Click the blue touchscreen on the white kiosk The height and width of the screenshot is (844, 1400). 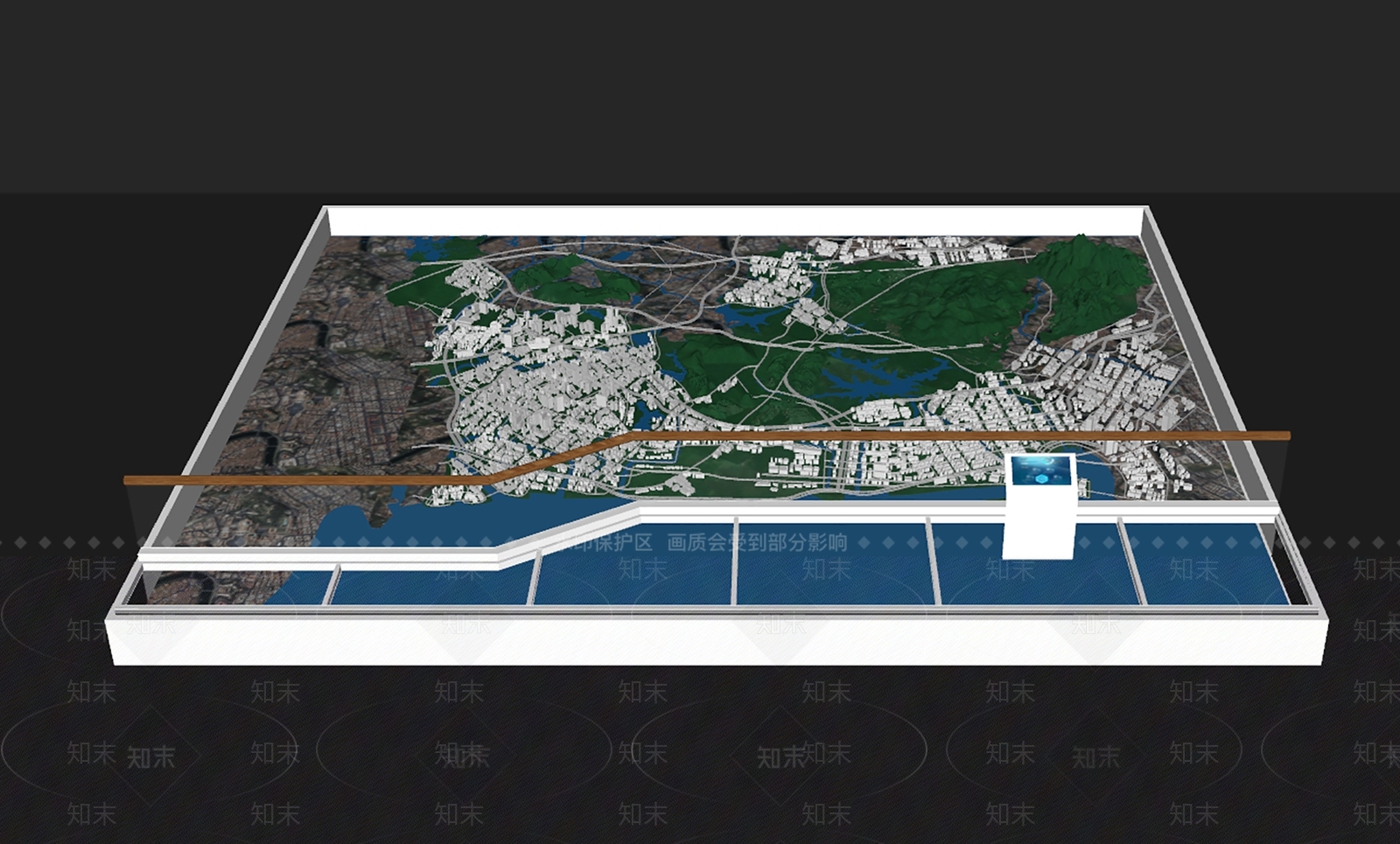1043,471
